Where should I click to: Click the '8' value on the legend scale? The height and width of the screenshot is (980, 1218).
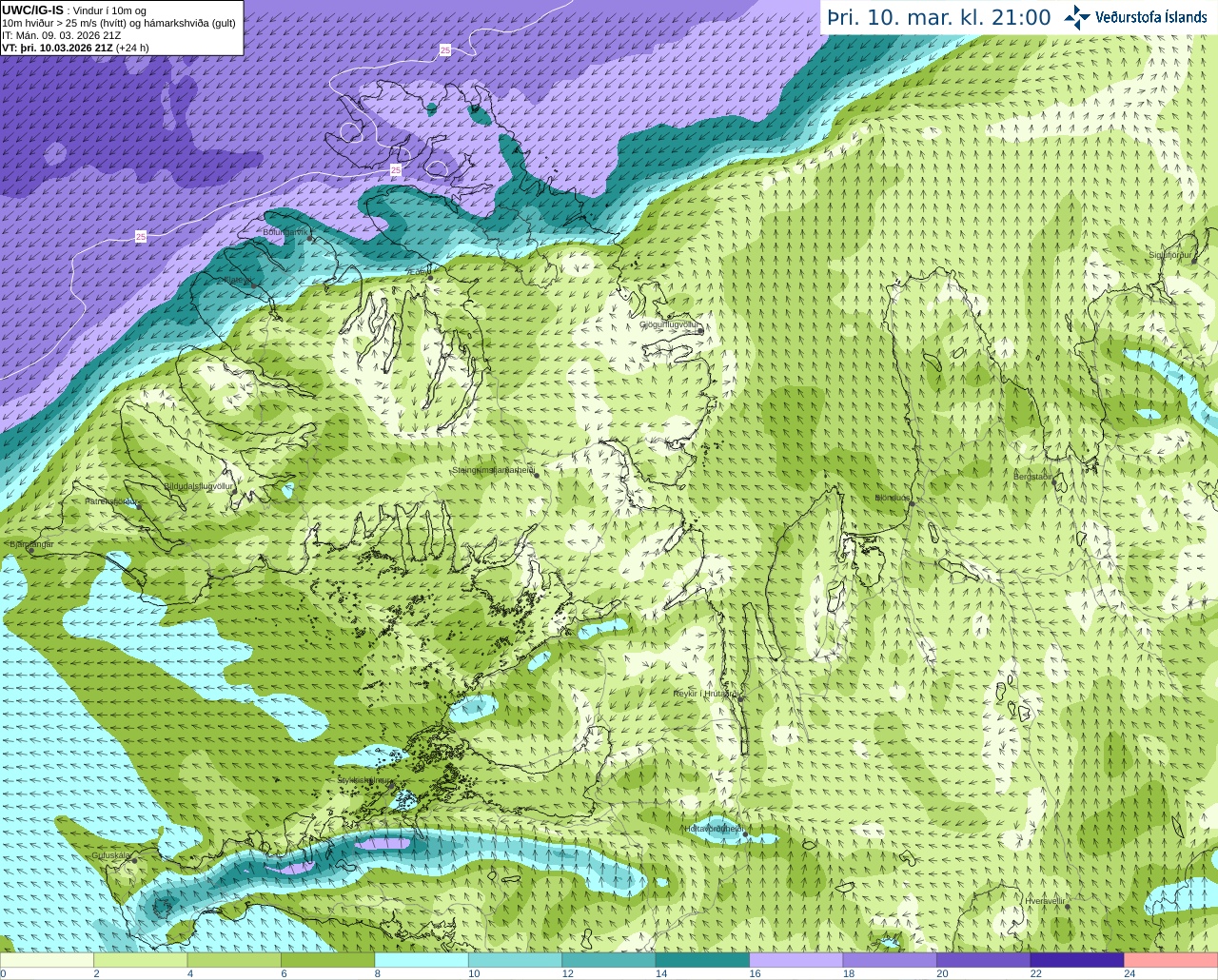[378, 973]
